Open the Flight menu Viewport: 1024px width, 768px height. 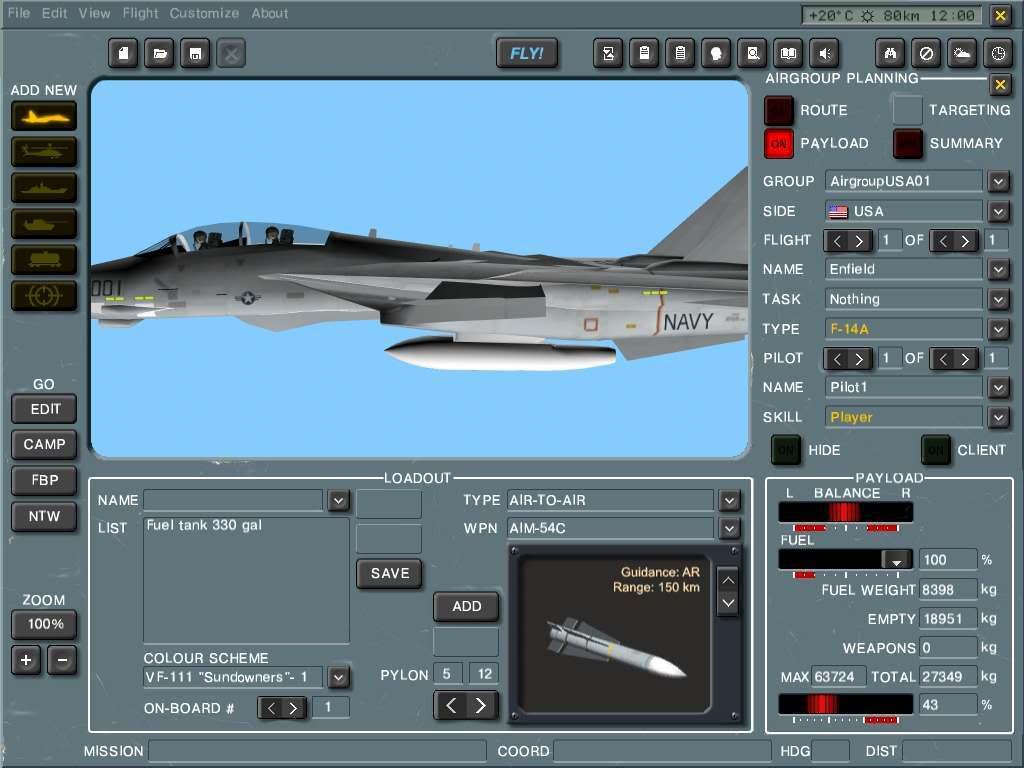pyautogui.click(x=139, y=13)
